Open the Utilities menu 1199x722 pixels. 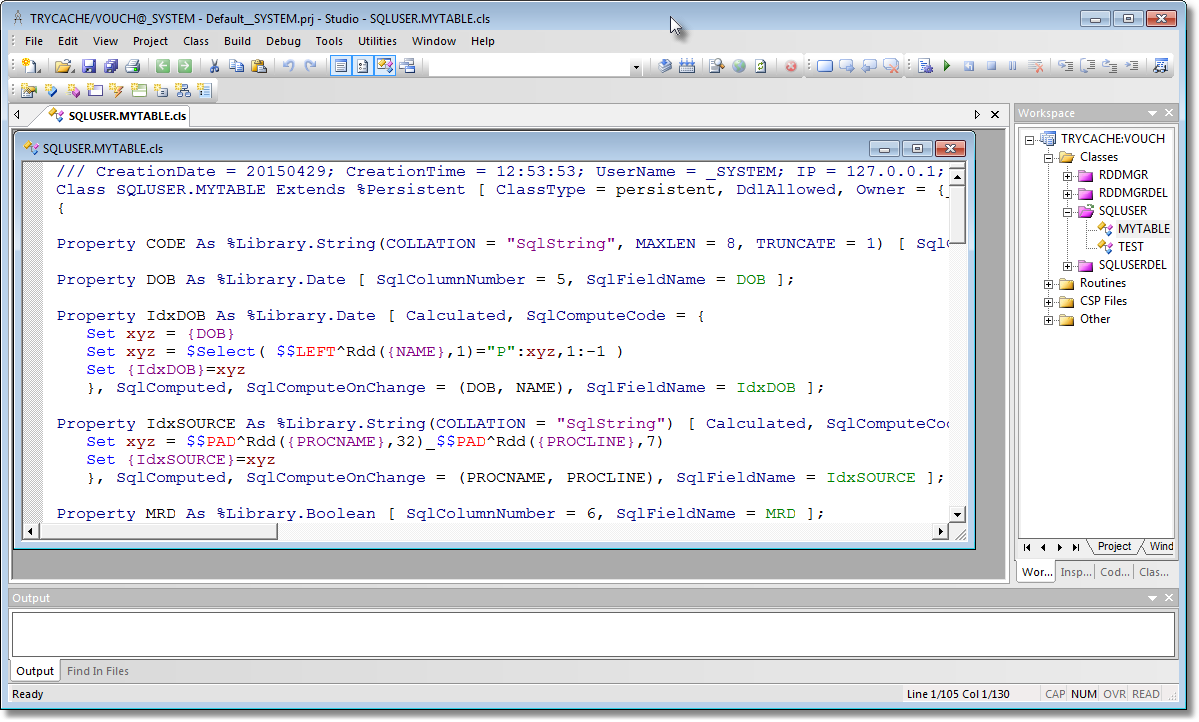coord(377,41)
